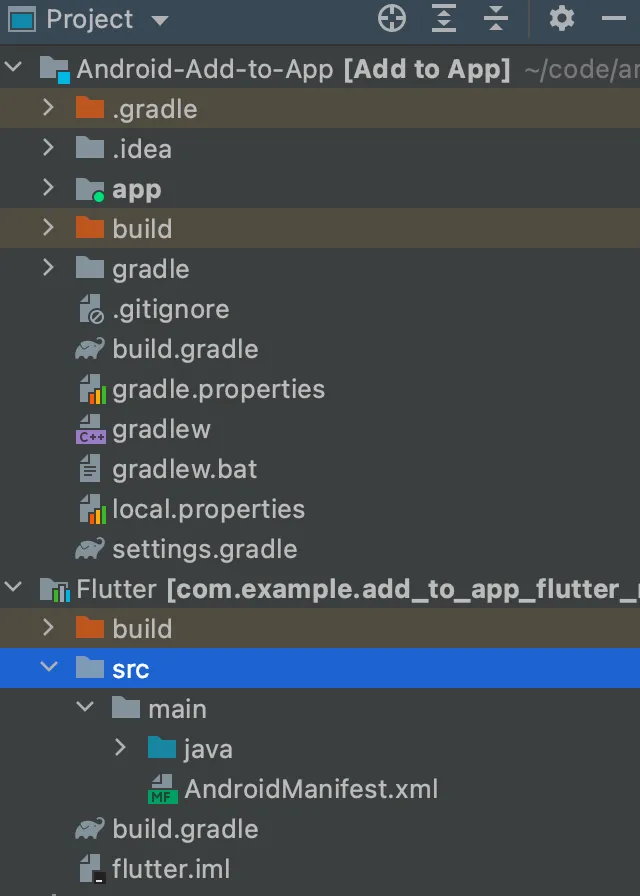The width and height of the screenshot is (640, 896).
Task: Collapse the Android-Add-to-App root node
Action: pyautogui.click(x=12, y=68)
